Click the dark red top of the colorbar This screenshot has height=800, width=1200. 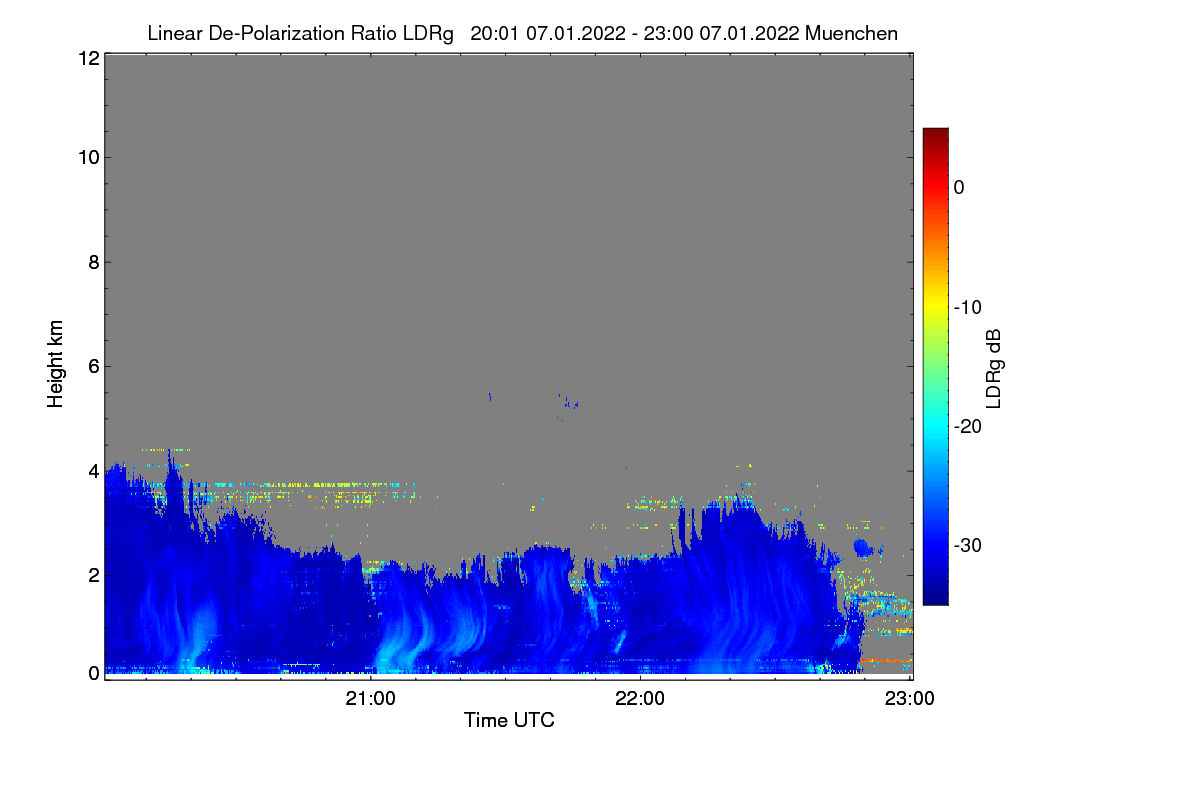(935, 136)
